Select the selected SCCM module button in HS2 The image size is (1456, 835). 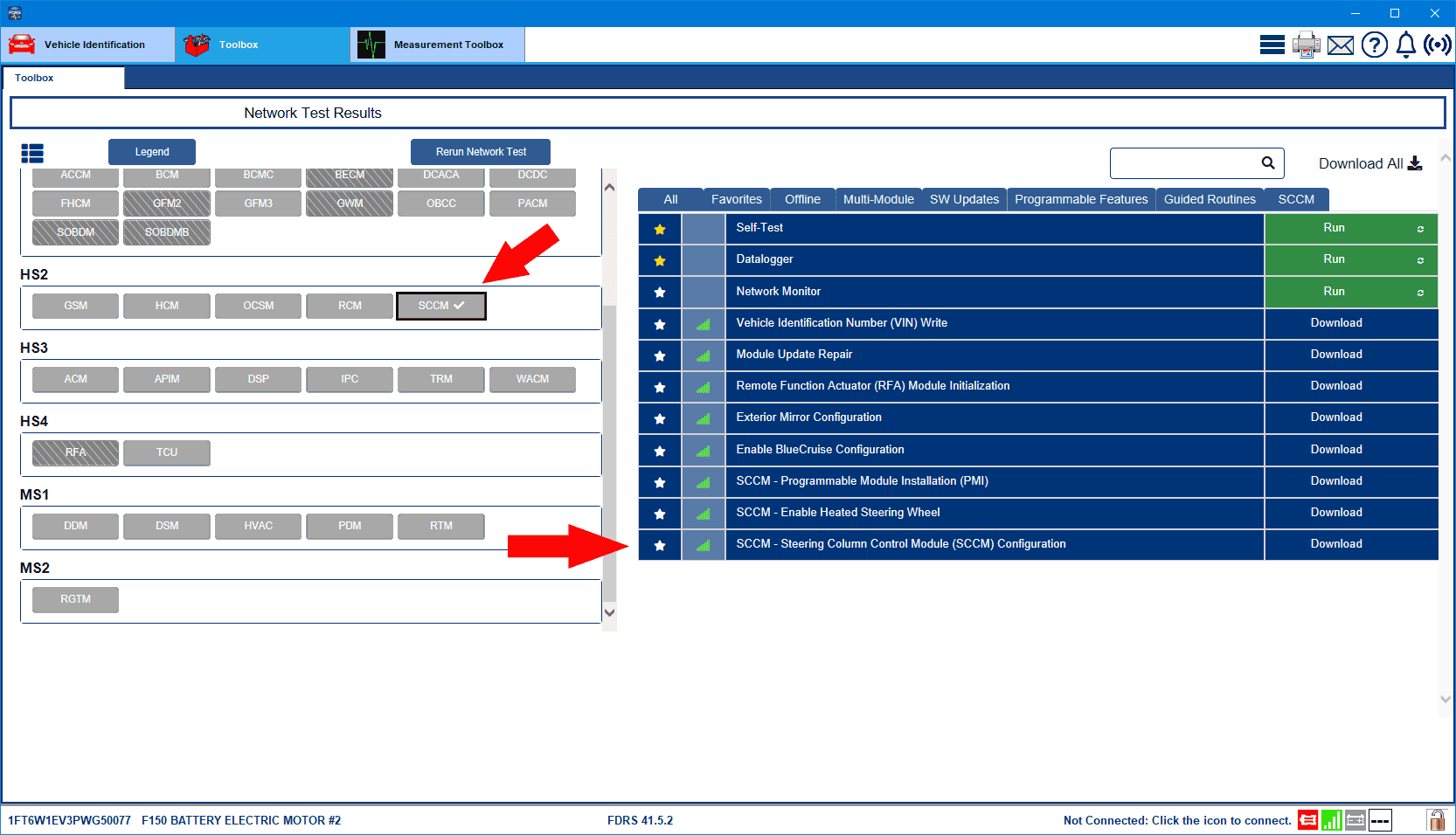coord(441,306)
